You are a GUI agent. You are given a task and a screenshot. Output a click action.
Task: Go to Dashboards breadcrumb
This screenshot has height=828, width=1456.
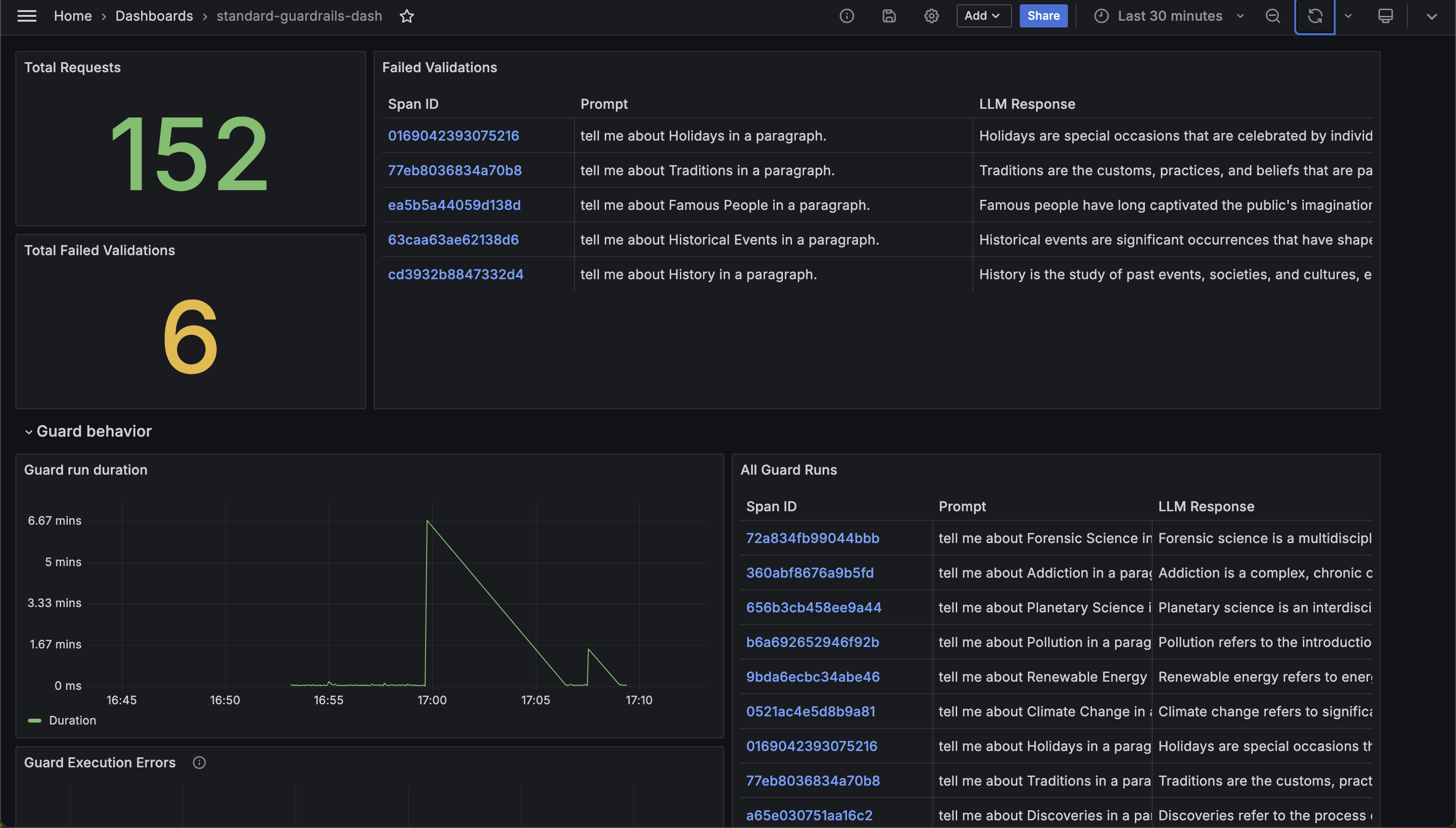(x=154, y=16)
